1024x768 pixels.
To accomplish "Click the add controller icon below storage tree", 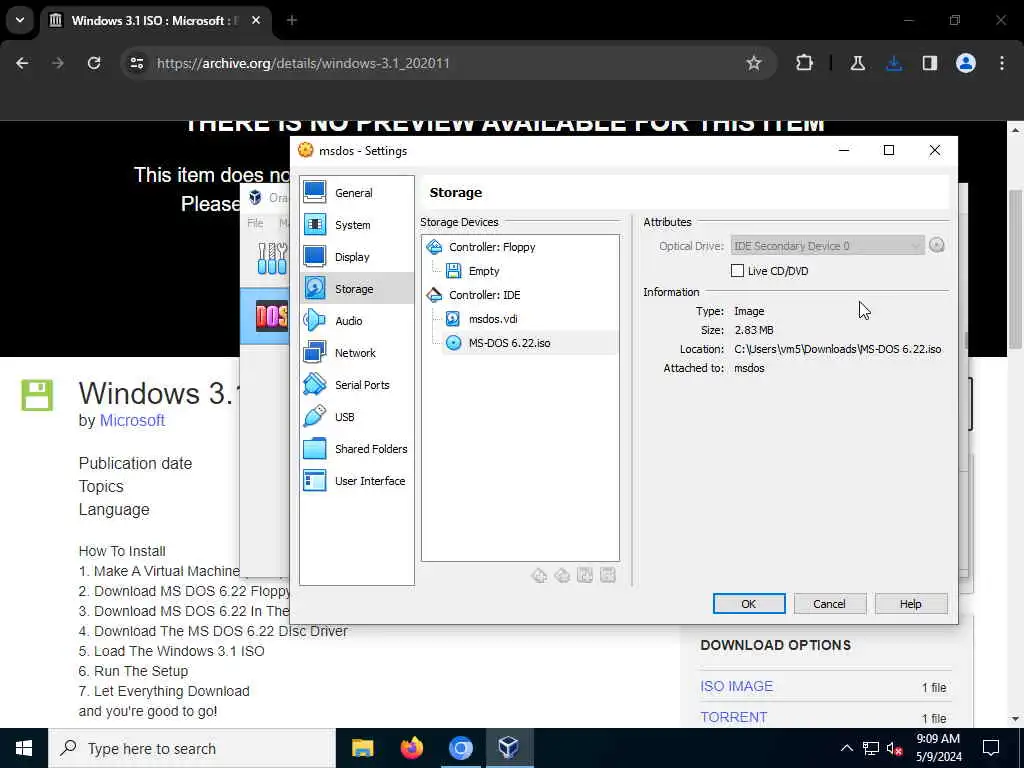I will coord(539,575).
